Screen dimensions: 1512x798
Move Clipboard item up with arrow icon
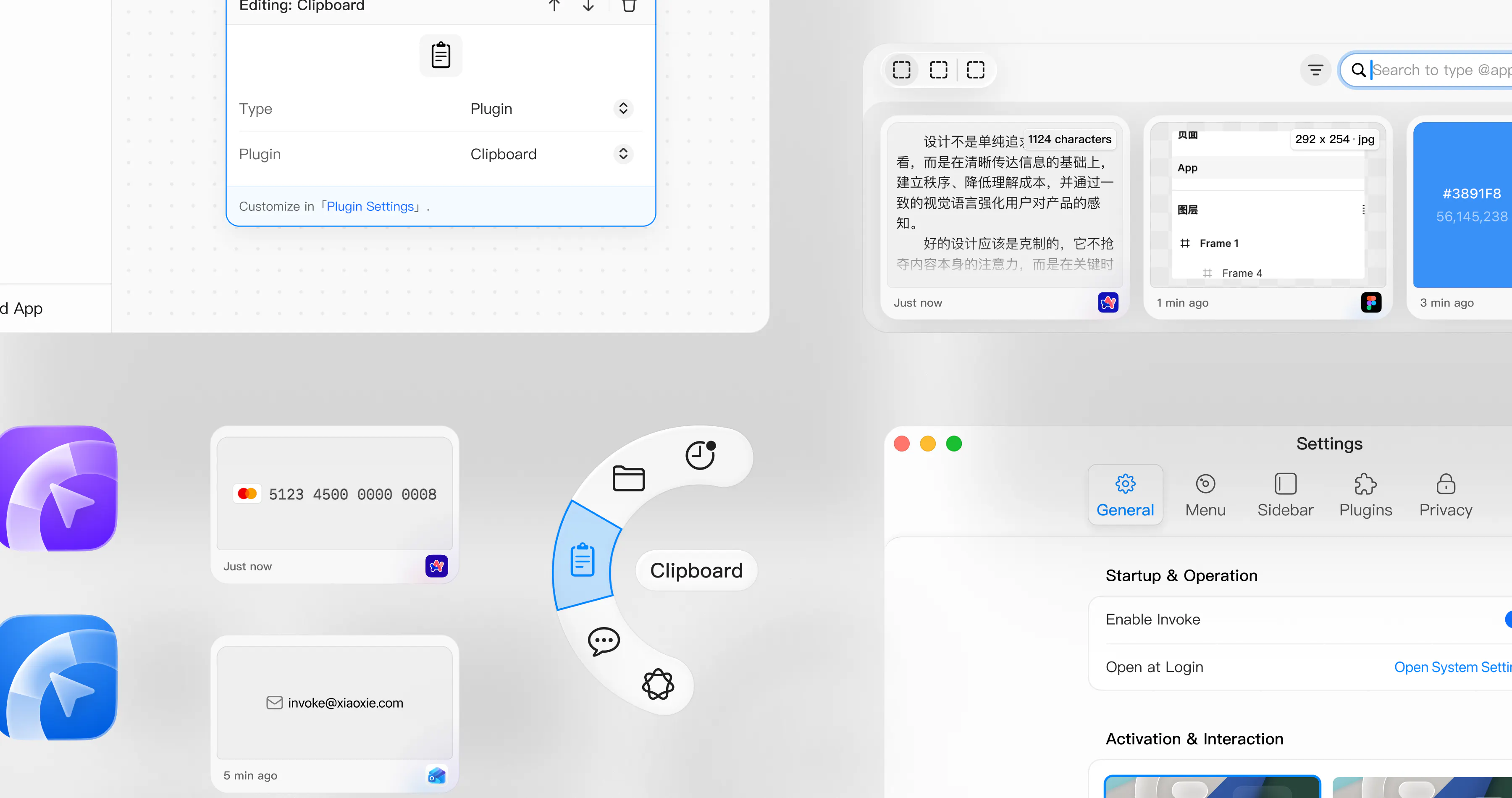point(554,5)
